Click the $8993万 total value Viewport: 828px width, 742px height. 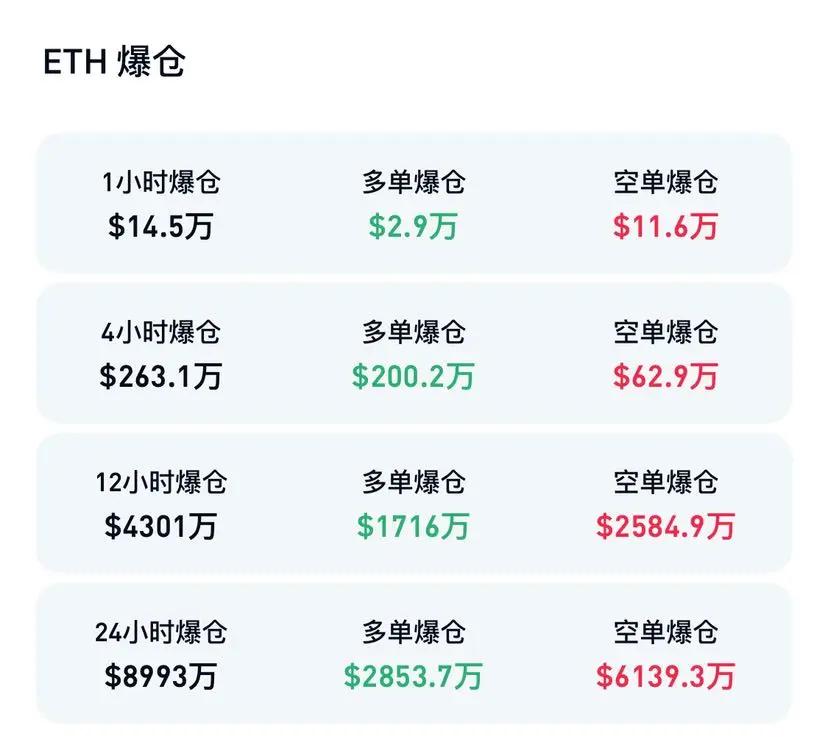tap(161, 677)
